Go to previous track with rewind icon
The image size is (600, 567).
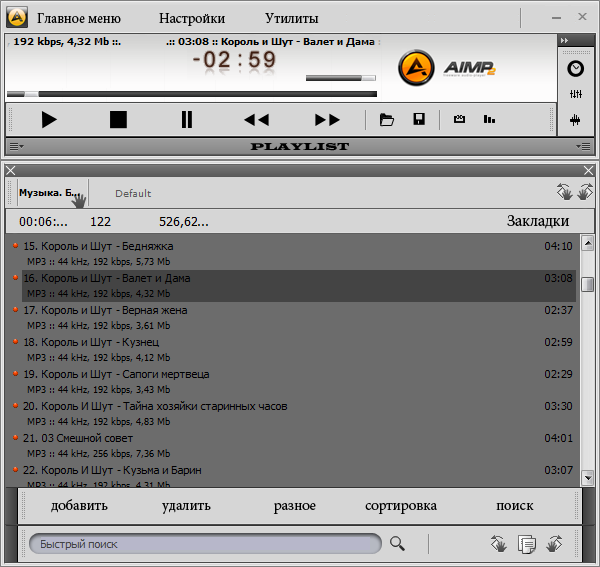[x=257, y=120]
